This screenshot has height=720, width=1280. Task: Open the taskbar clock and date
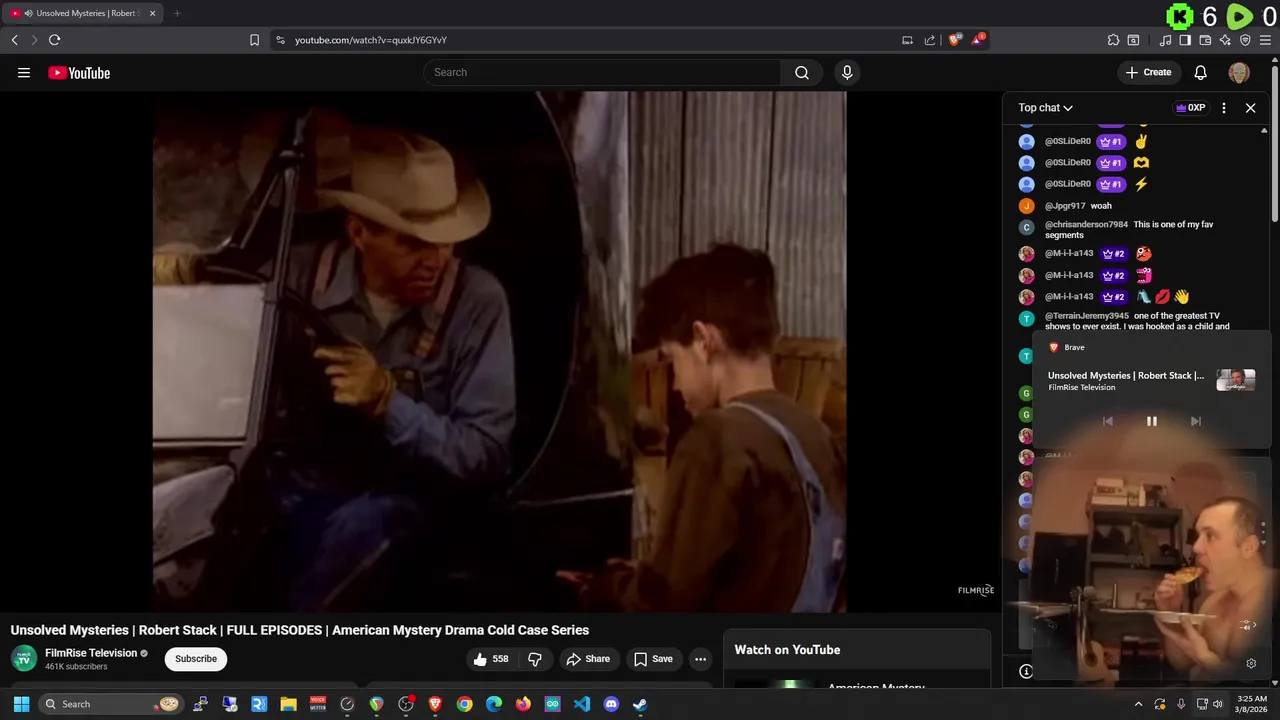click(1252, 704)
